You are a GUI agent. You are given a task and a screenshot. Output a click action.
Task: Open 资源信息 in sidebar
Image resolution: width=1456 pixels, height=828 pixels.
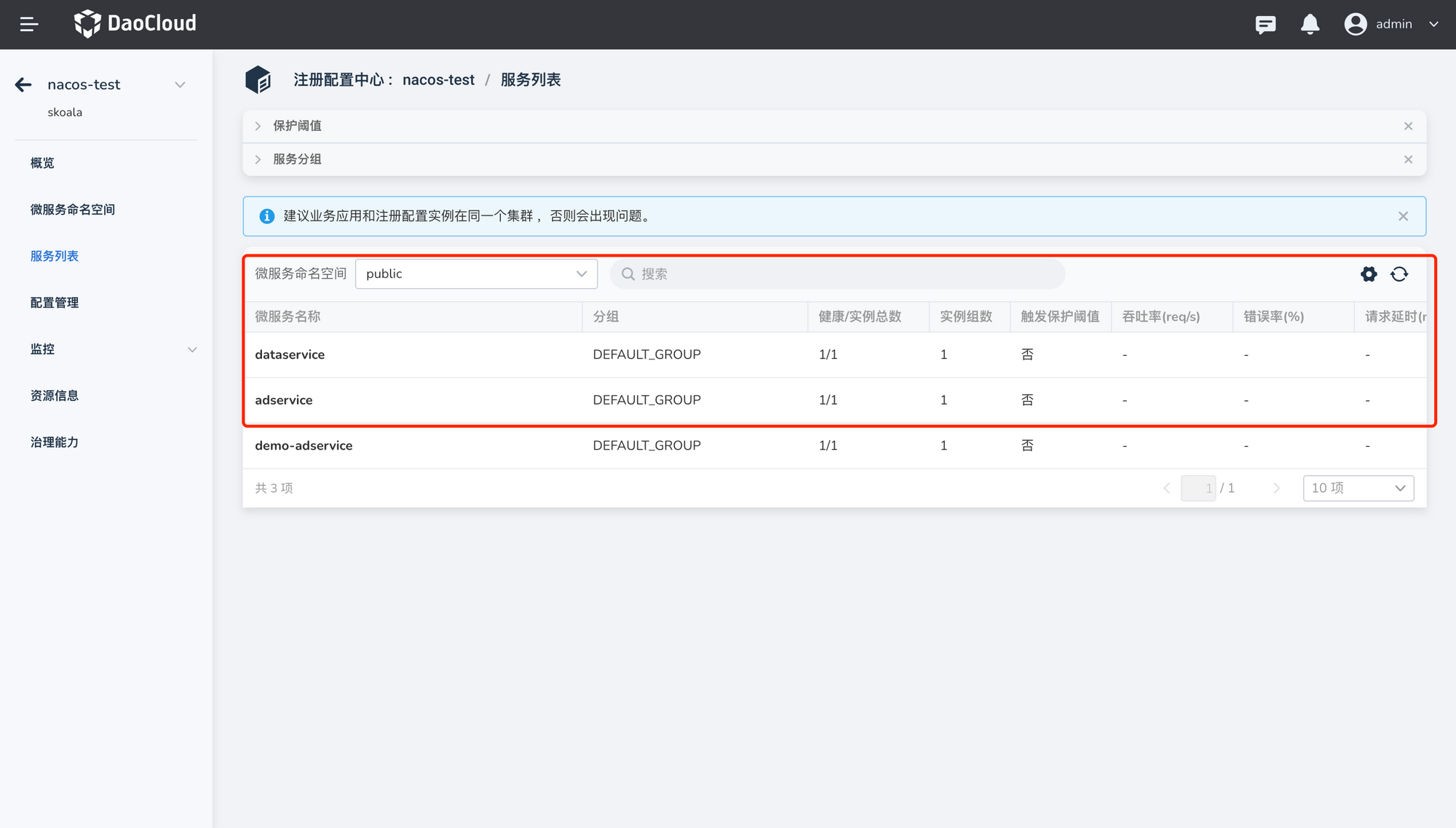click(x=55, y=396)
